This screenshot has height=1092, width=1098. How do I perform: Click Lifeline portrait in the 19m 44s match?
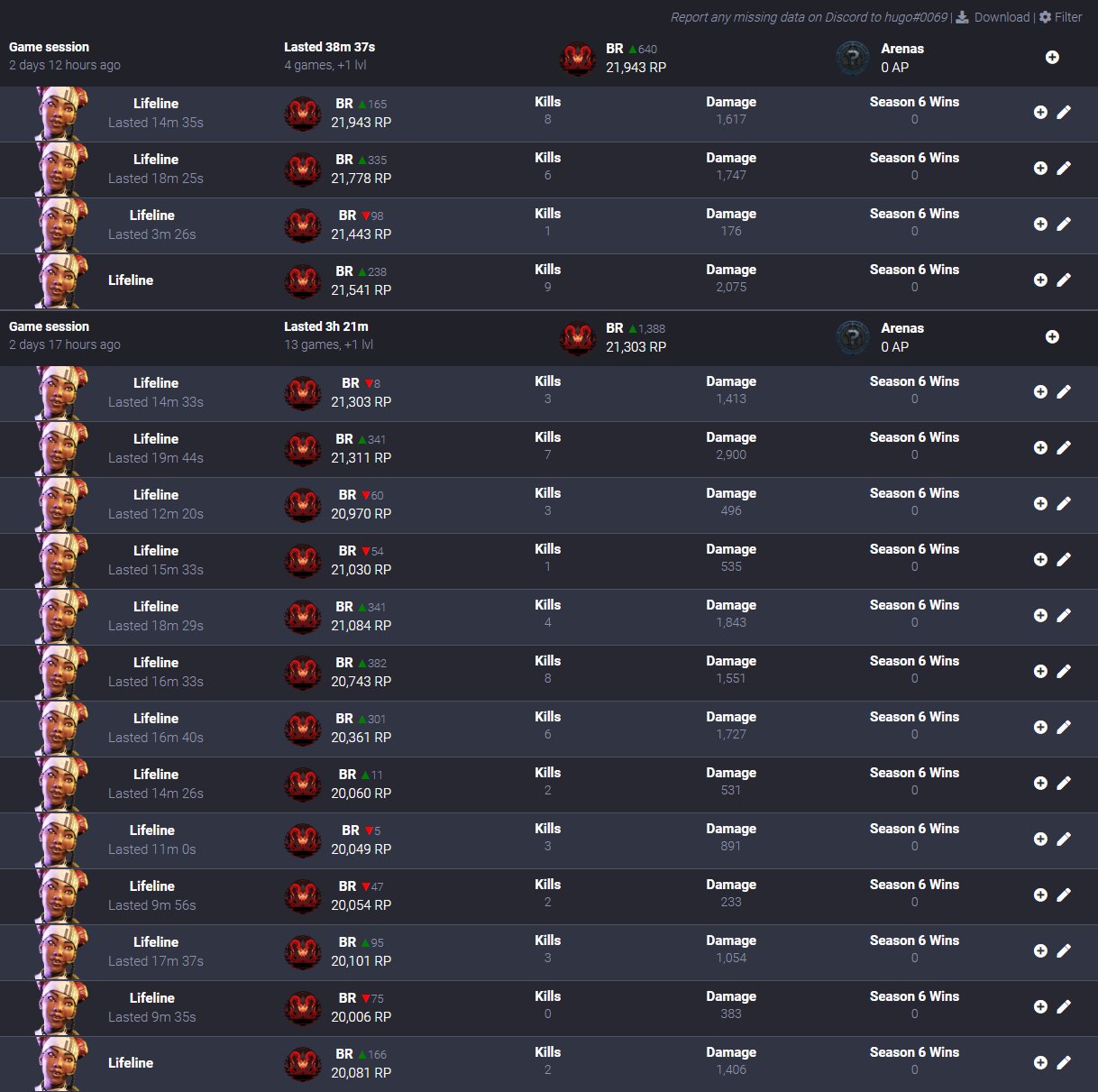click(61, 449)
